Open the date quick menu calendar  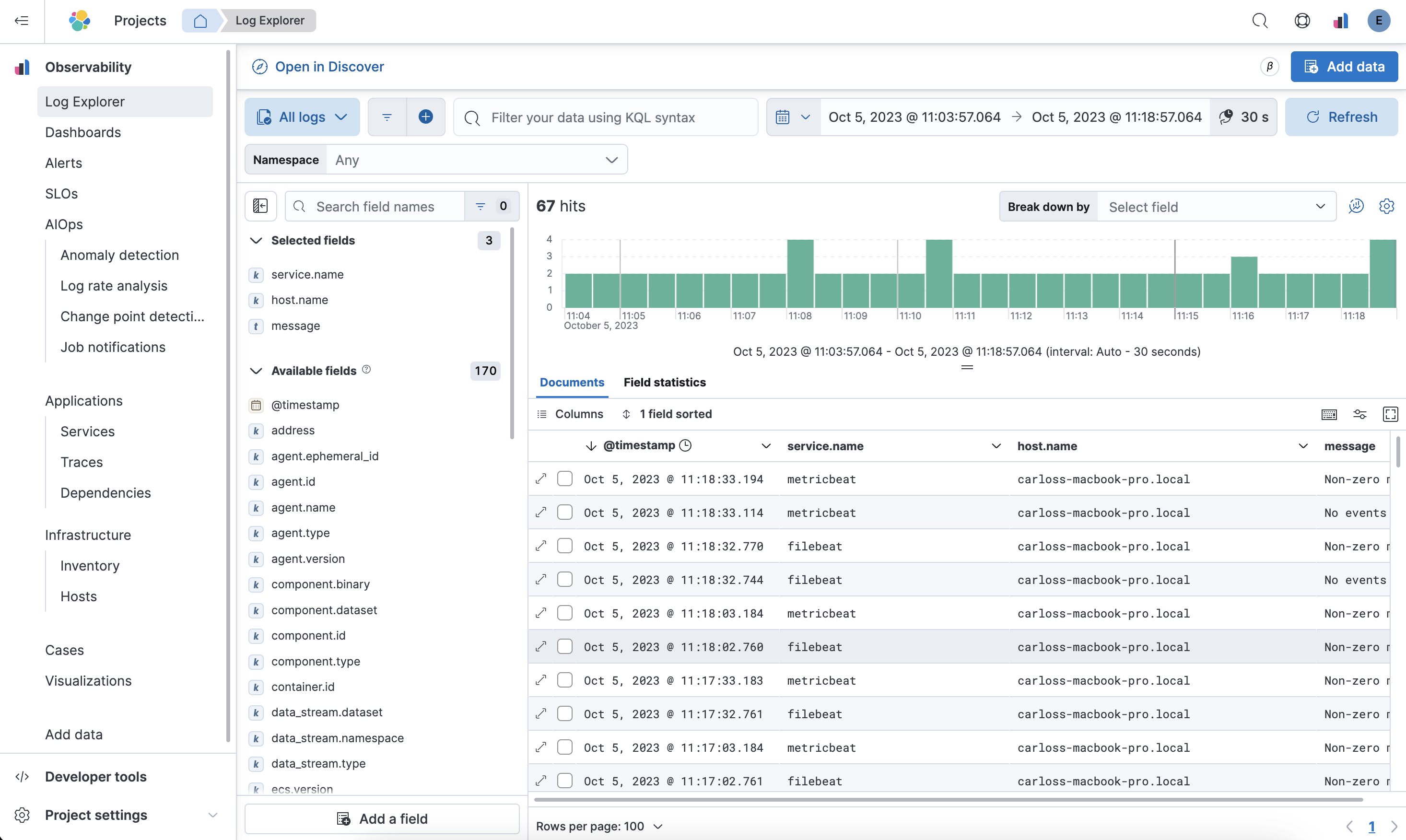click(x=794, y=117)
